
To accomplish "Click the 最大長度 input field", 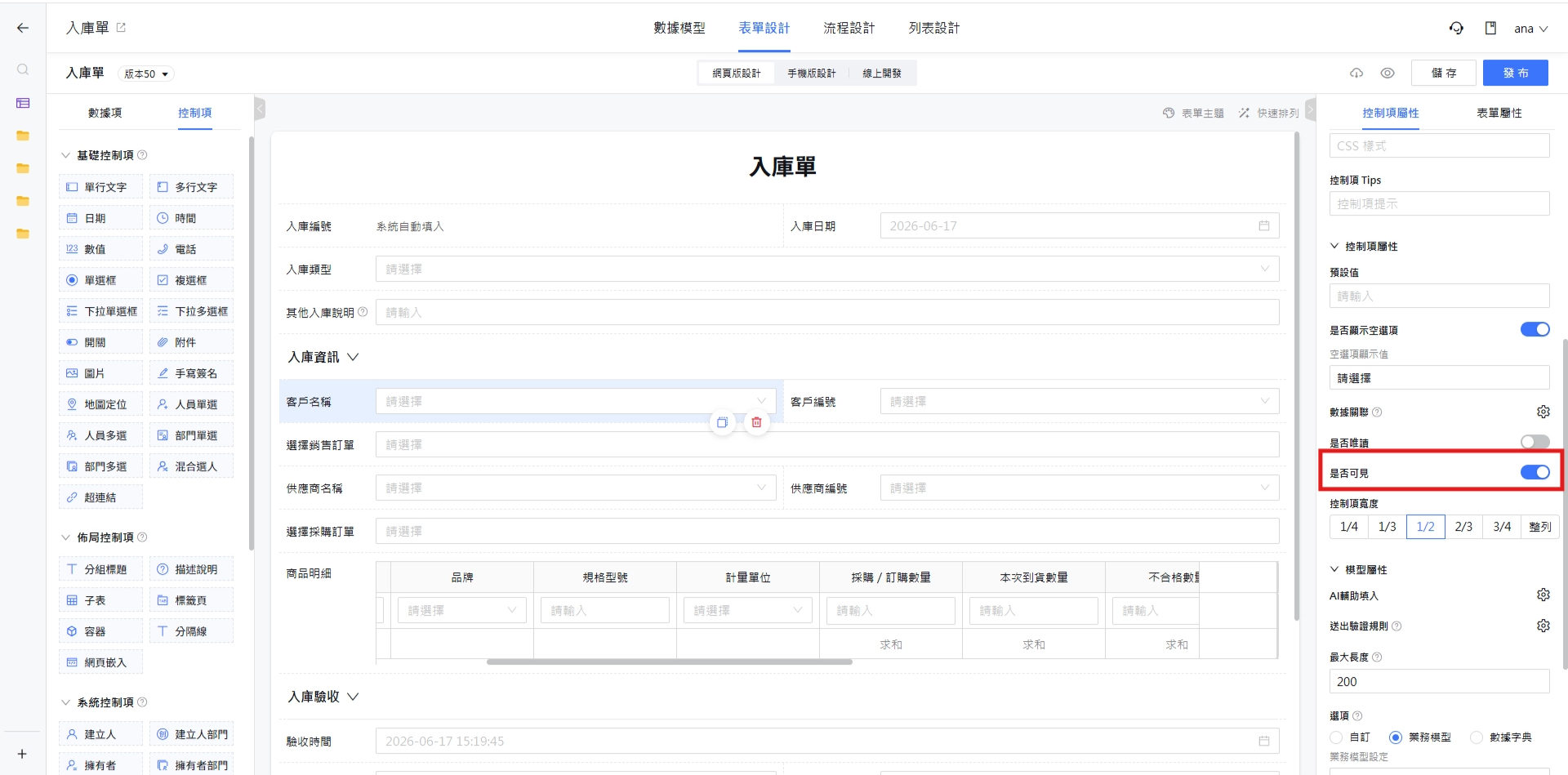I will point(1439,681).
